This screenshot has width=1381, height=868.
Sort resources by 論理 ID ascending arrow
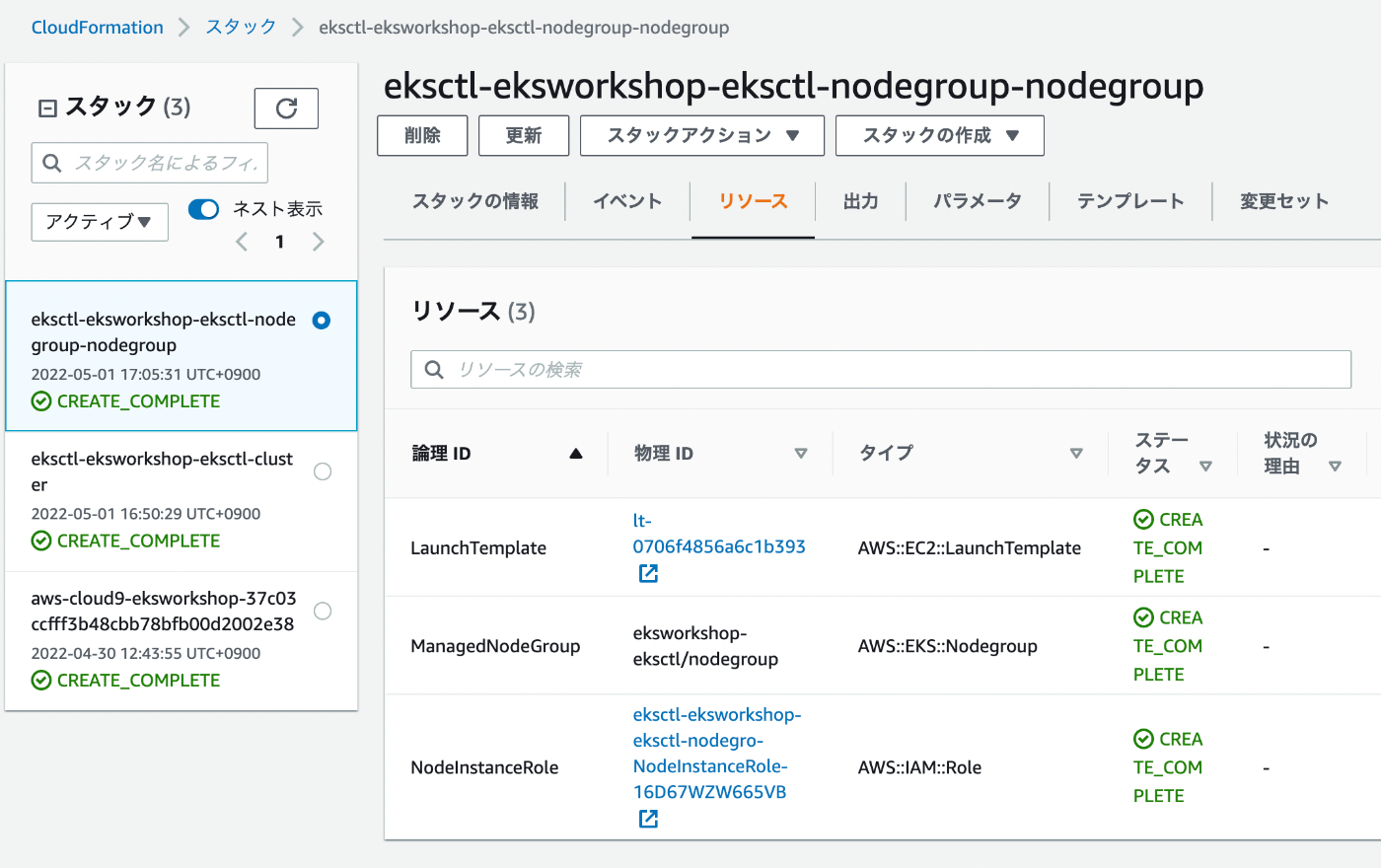[576, 454]
